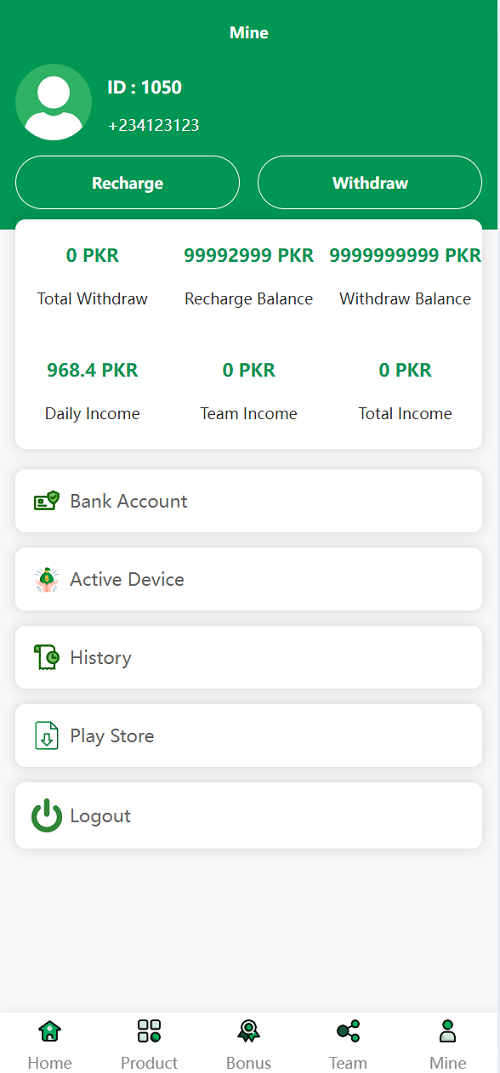Click the Bank Account card icon

[47, 501]
